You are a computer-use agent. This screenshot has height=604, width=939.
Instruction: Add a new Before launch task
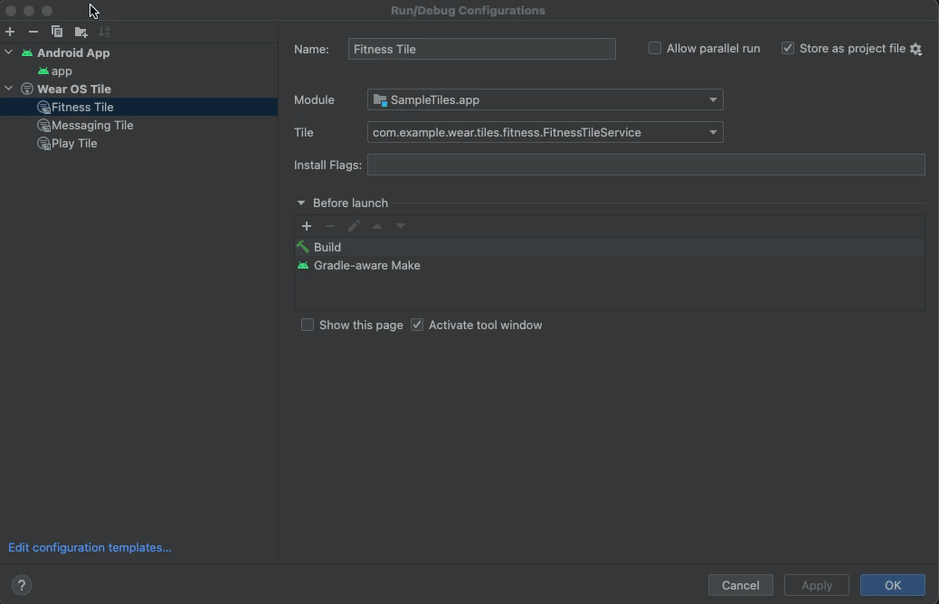307,226
